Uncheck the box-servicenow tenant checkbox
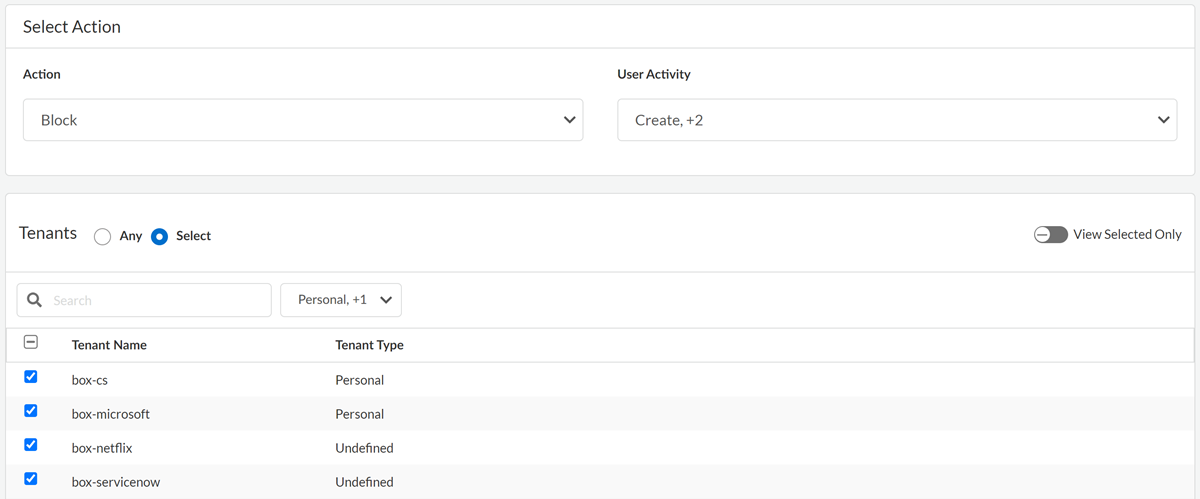 click(x=31, y=479)
